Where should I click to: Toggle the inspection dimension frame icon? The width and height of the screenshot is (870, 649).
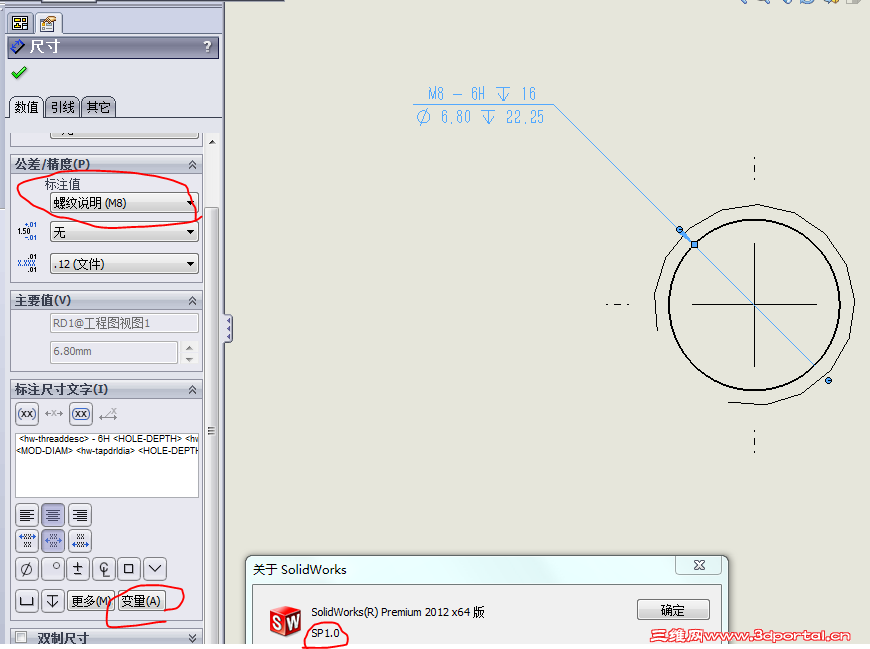tap(81, 414)
